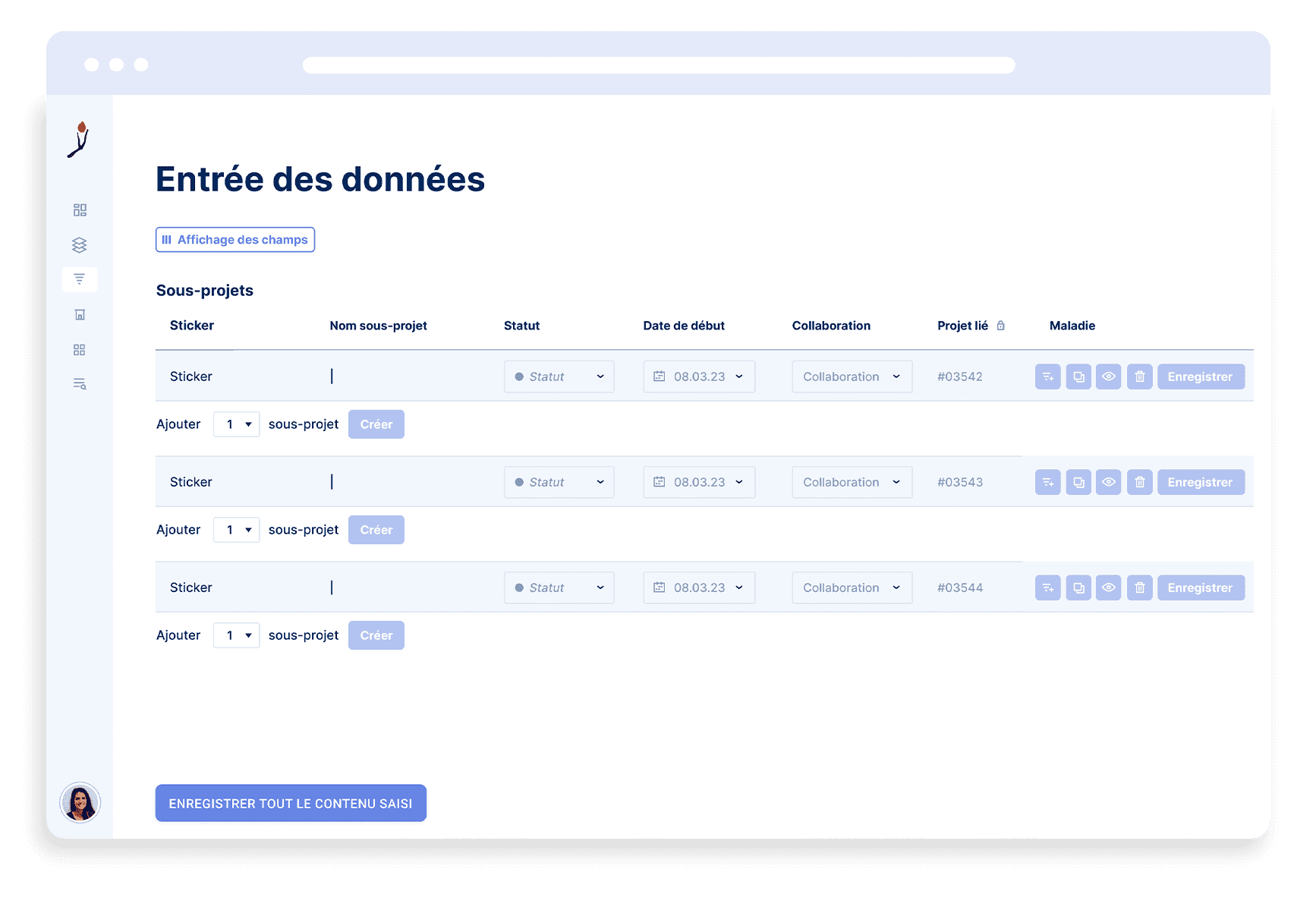Create a sub-project with the first Créer button
The height and width of the screenshot is (901, 1316).
tap(376, 424)
